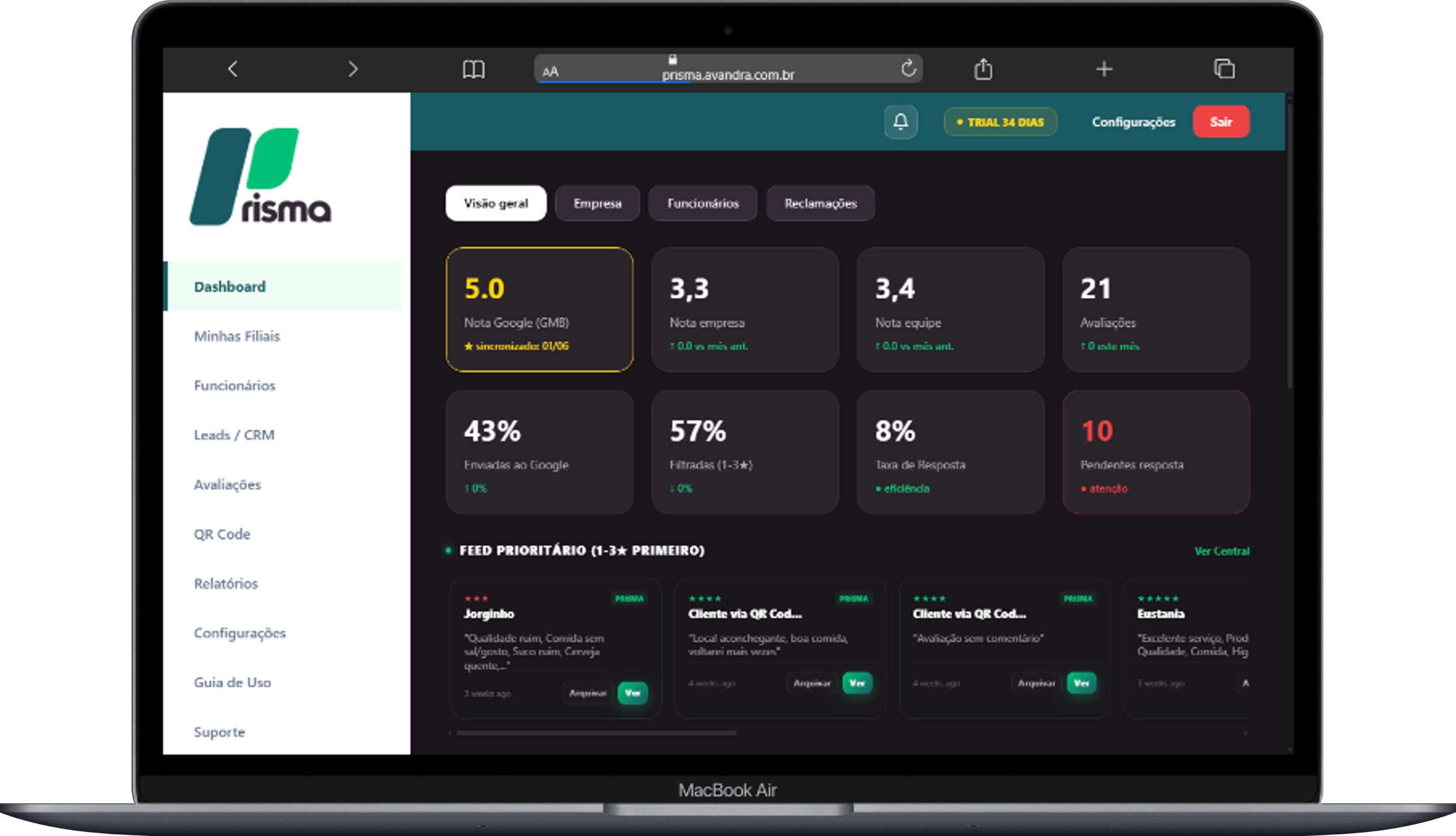Open the browser share icon
Viewport: 1456px width, 836px height.
983,69
